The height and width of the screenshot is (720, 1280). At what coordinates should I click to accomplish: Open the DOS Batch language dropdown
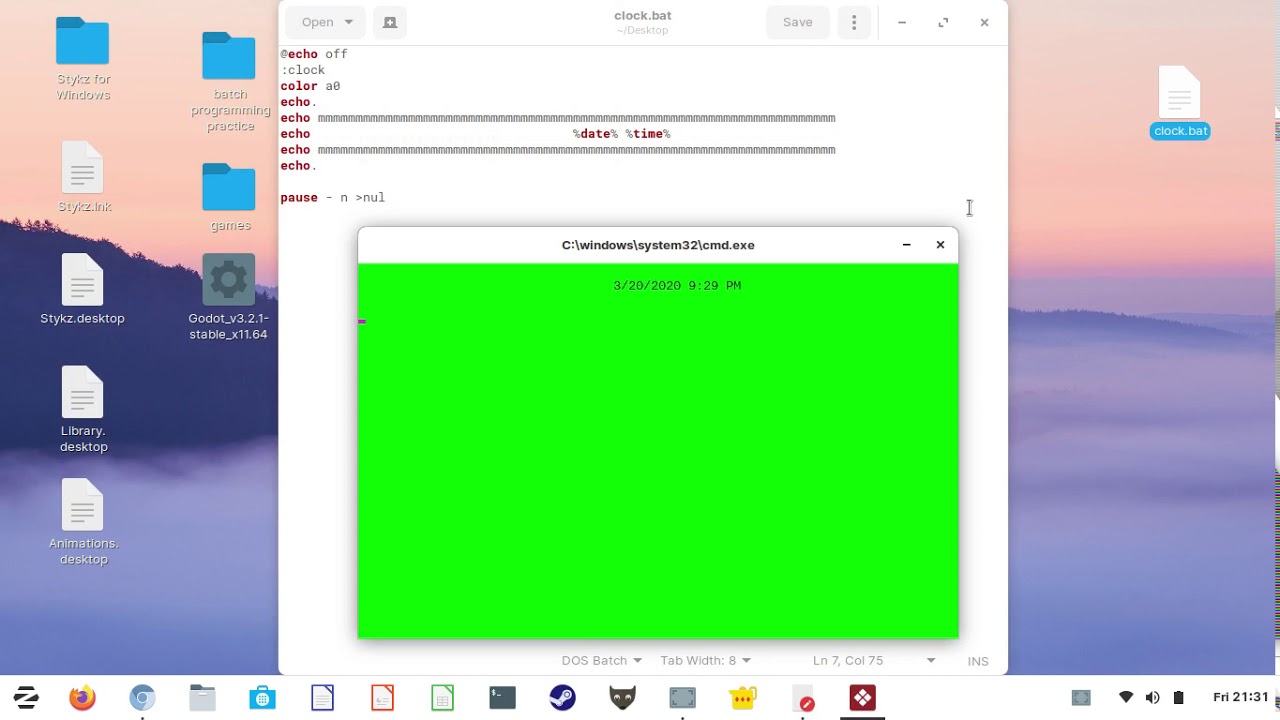point(601,660)
